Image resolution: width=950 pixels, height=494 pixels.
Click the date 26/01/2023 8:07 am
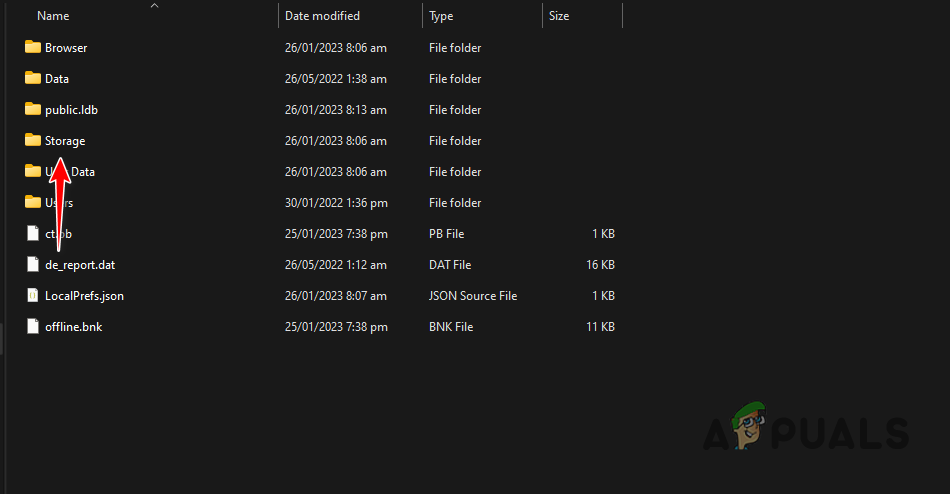click(336, 296)
